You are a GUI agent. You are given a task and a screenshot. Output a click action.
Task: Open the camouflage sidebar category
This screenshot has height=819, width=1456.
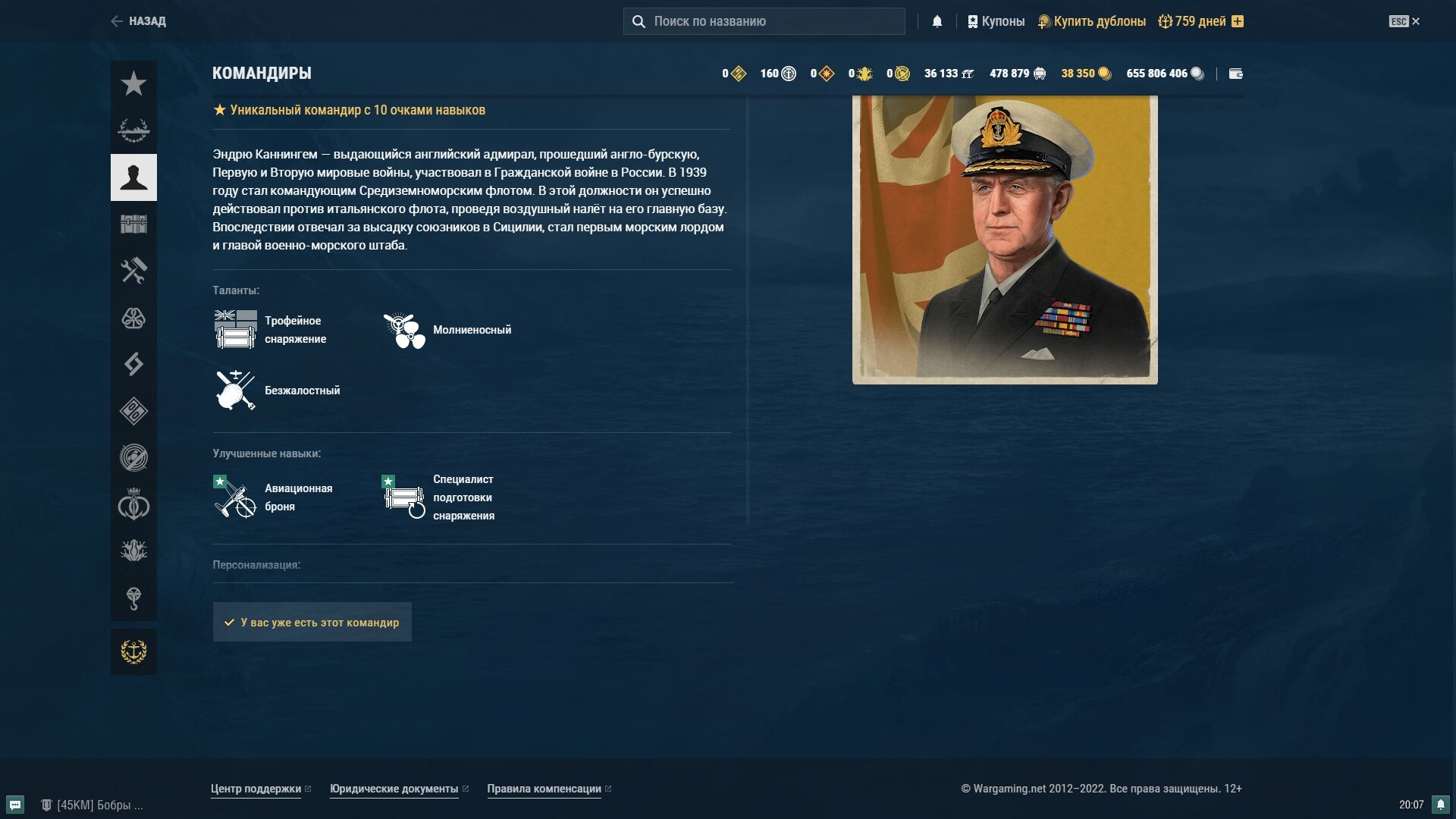point(133,318)
